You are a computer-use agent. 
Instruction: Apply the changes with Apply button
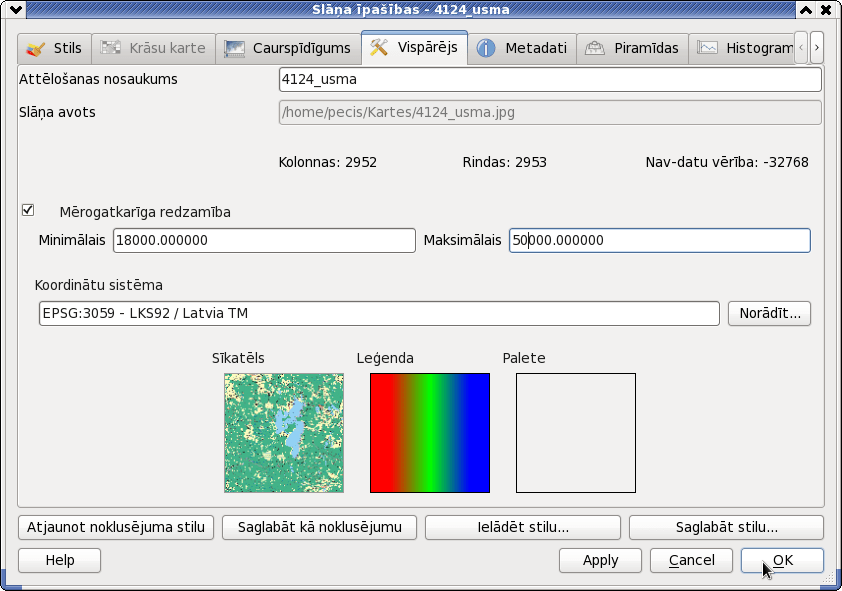(x=600, y=560)
